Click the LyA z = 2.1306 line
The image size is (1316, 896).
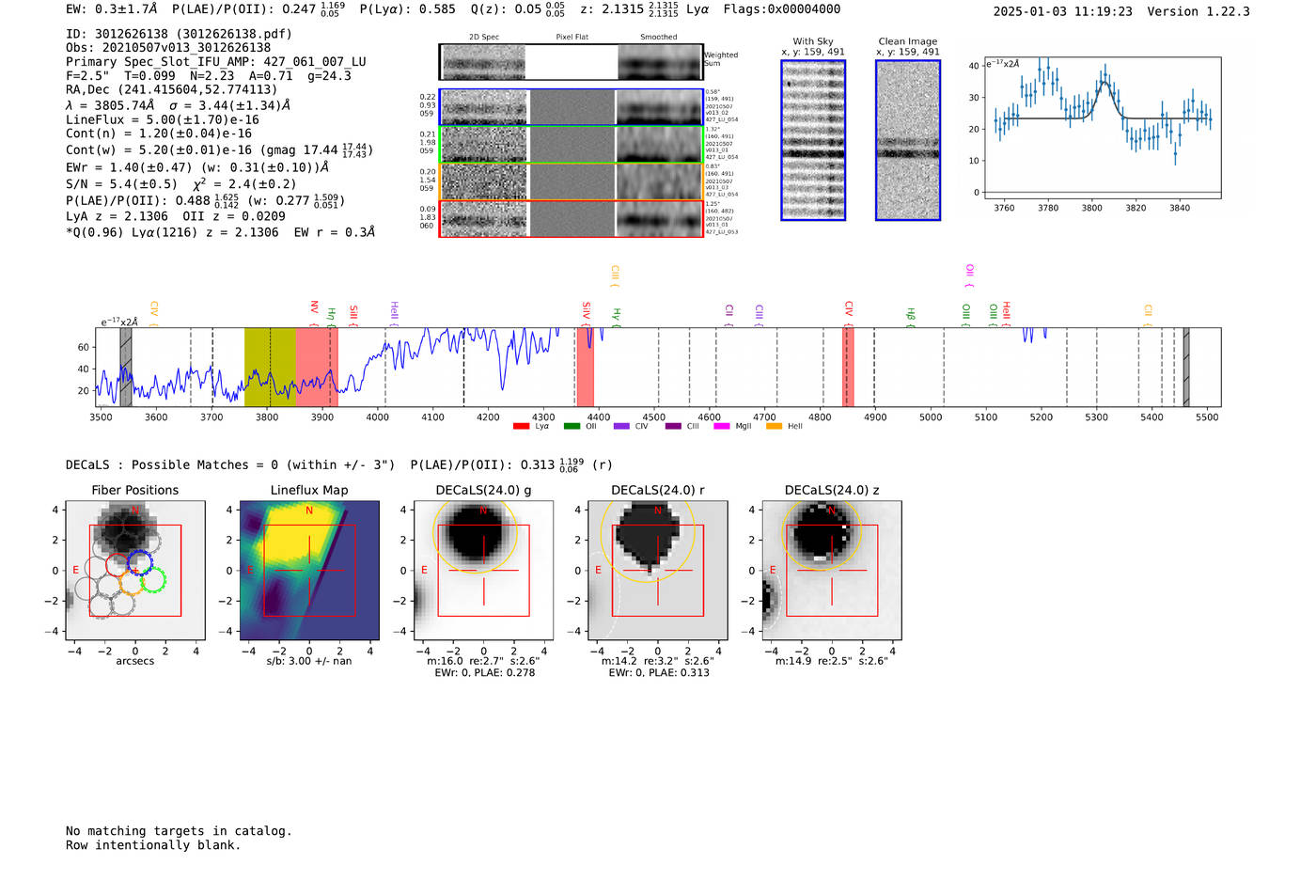click(120, 216)
